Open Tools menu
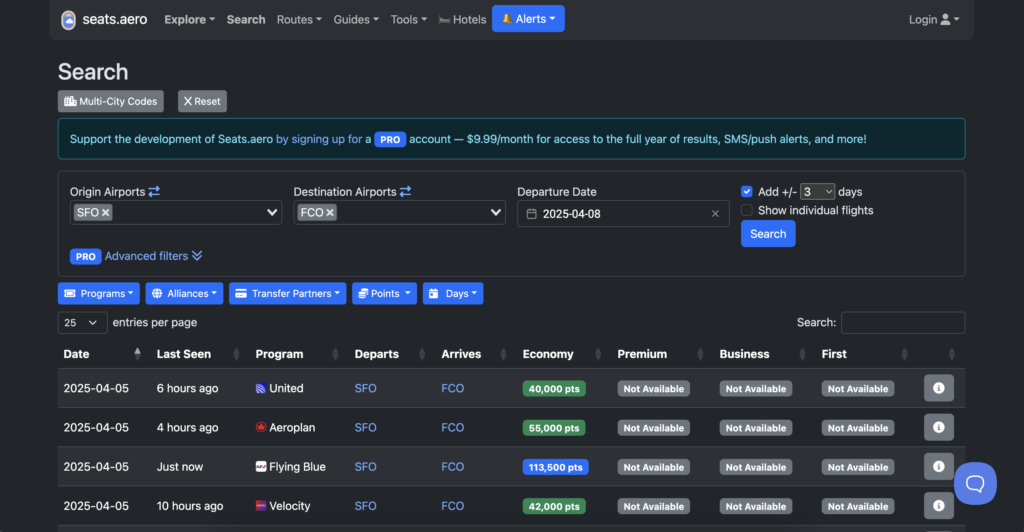1024x532 pixels. (x=408, y=20)
